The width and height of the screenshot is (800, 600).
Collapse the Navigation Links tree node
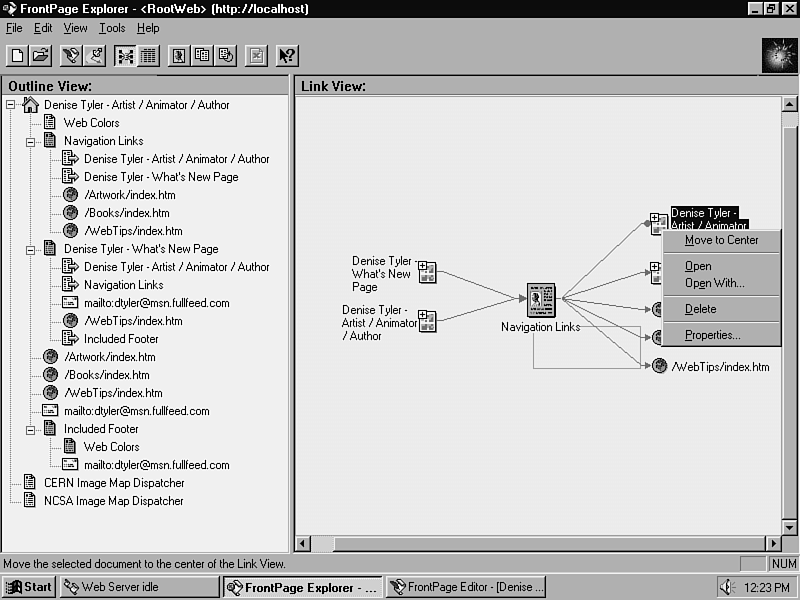click(31, 141)
